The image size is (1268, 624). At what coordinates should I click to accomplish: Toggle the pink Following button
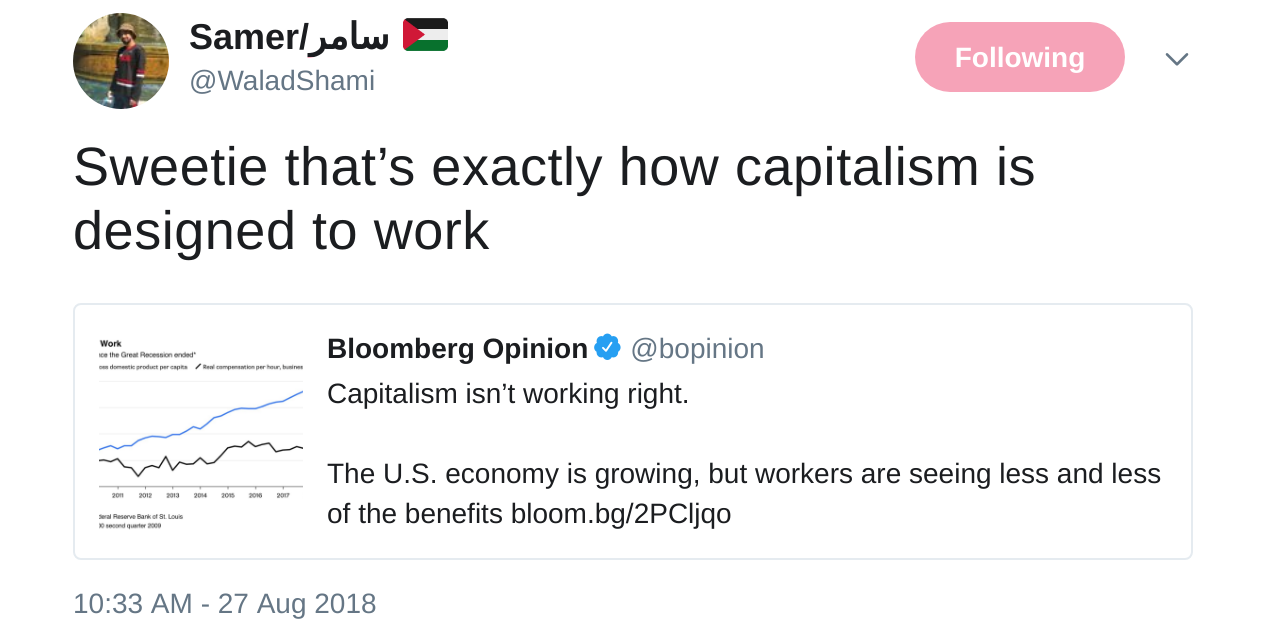[x=1019, y=57]
